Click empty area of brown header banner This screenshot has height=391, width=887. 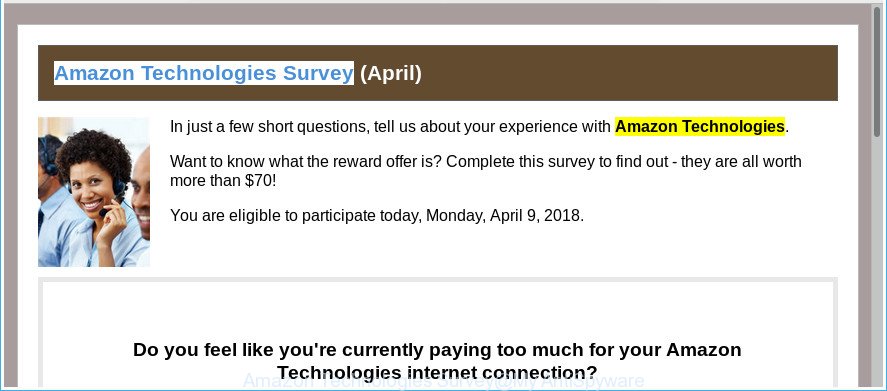(x=628, y=73)
